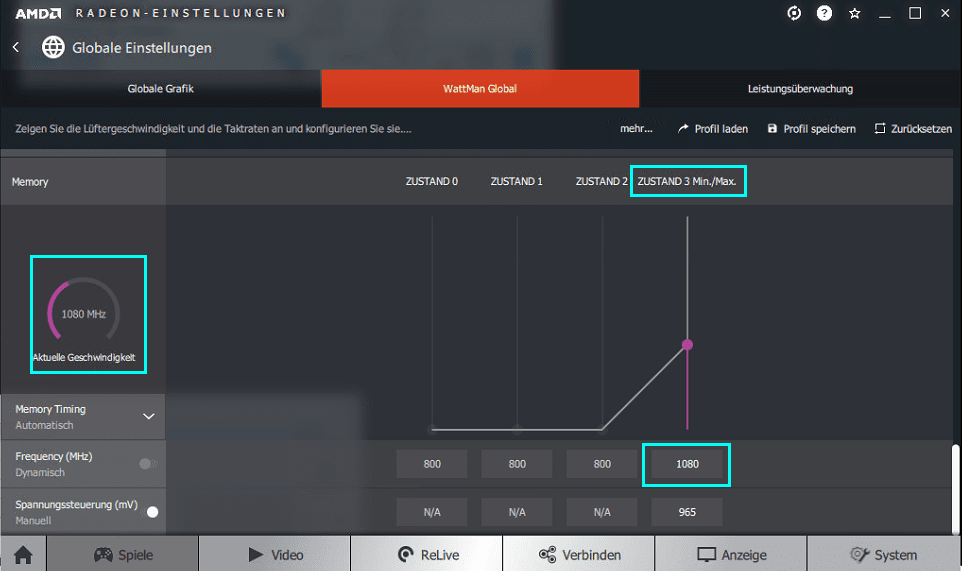Open the Spiele section
The image size is (962, 571).
pos(123,554)
